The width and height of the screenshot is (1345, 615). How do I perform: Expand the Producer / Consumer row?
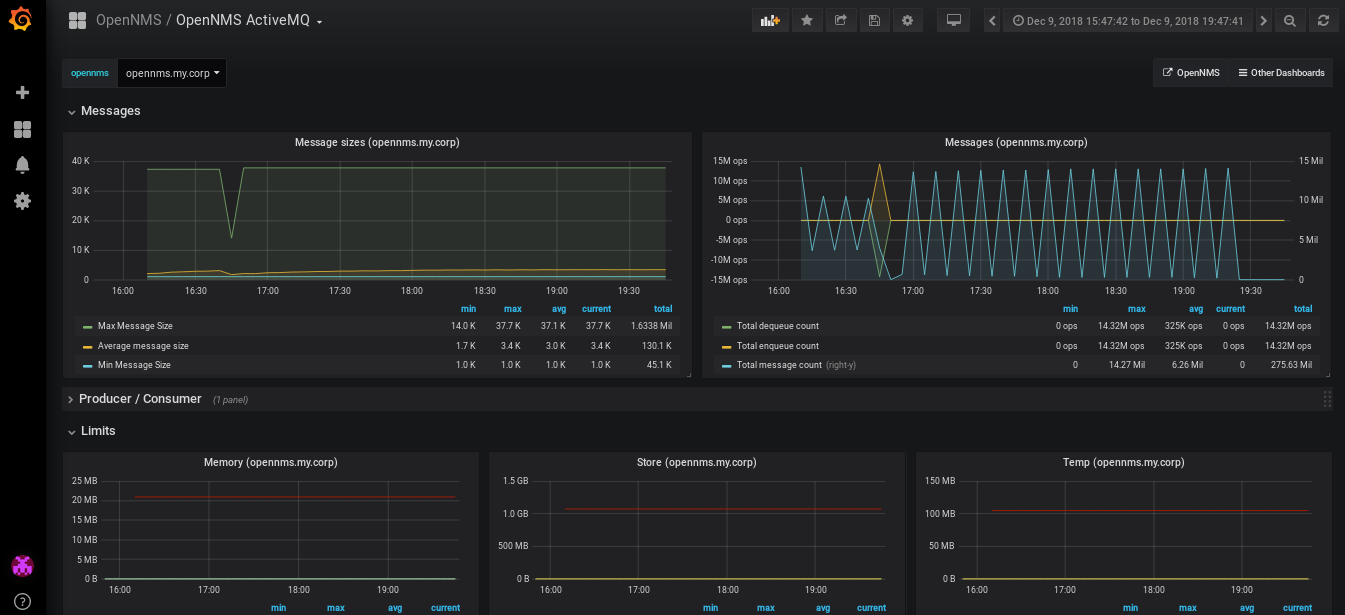140,399
